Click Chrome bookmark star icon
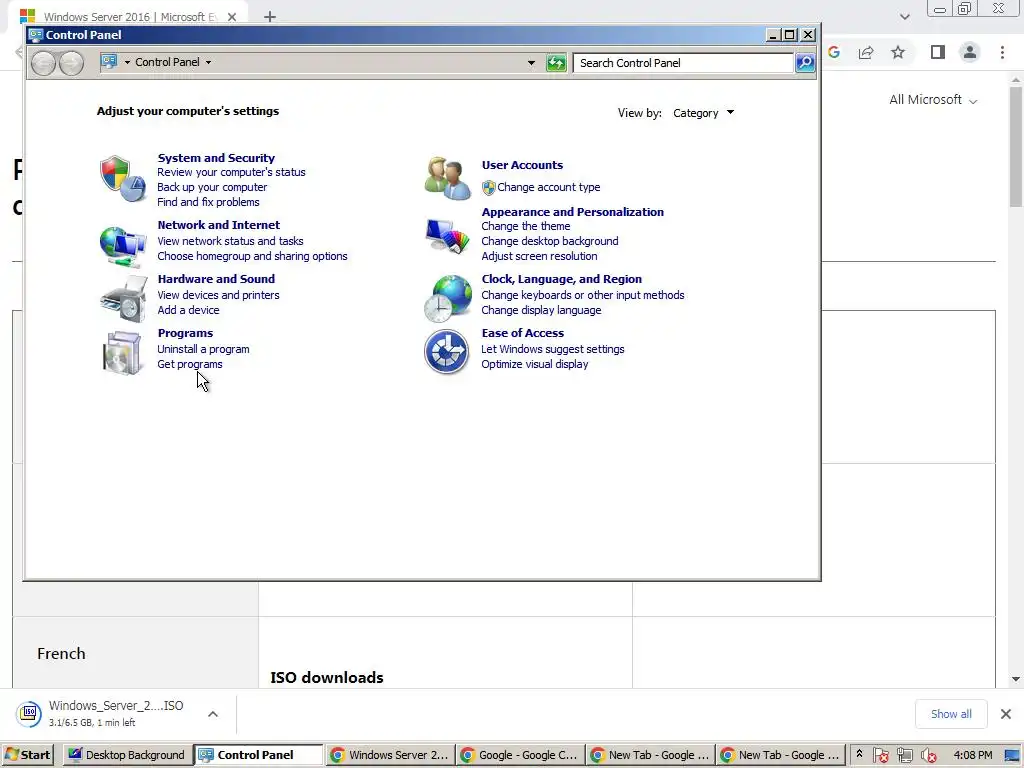The image size is (1024, 768). 898,52
